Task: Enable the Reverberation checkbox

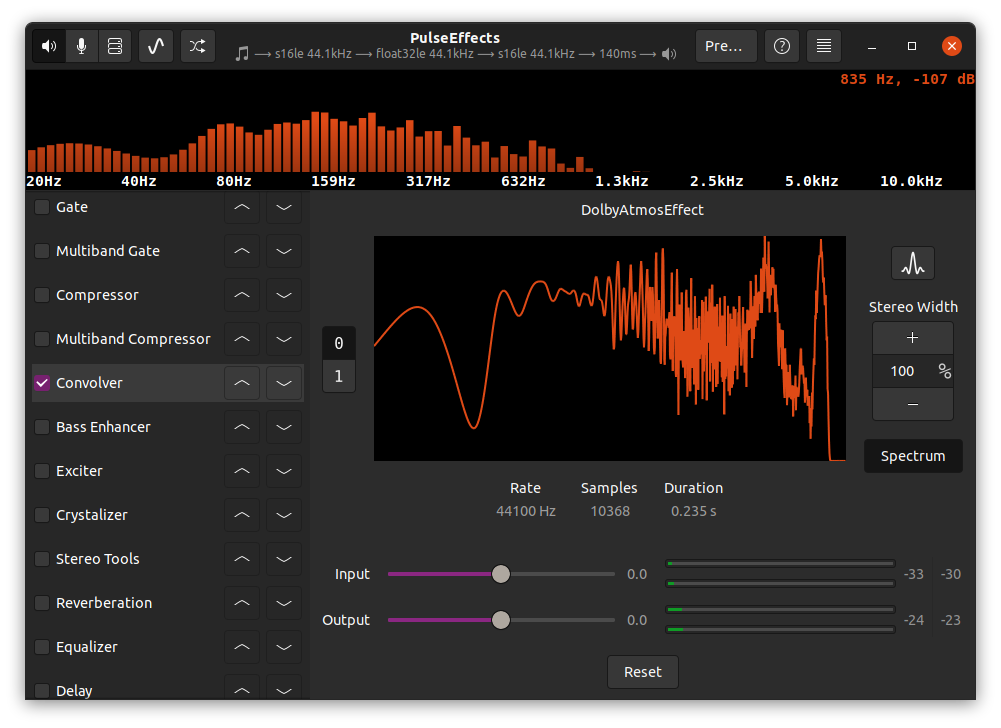Action: tap(42, 603)
